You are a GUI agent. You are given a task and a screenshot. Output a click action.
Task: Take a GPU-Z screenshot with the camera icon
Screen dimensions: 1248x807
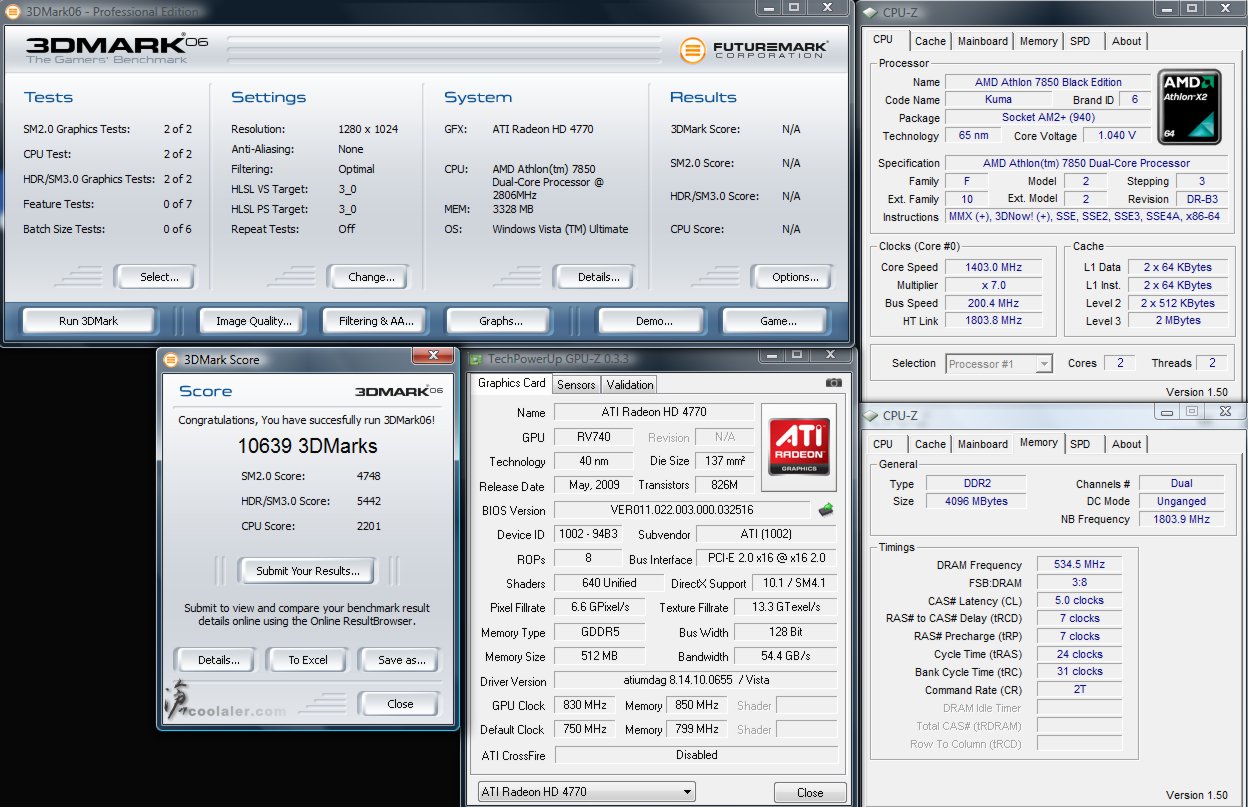tap(833, 383)
